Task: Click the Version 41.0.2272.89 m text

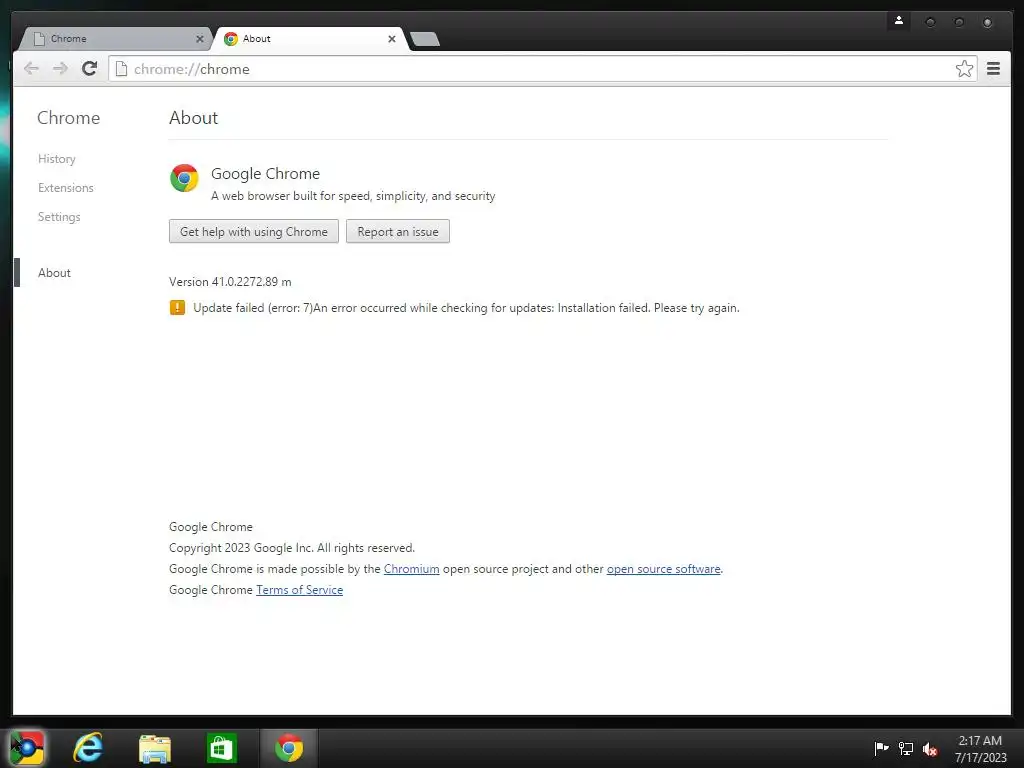Action: click(230, 281)
